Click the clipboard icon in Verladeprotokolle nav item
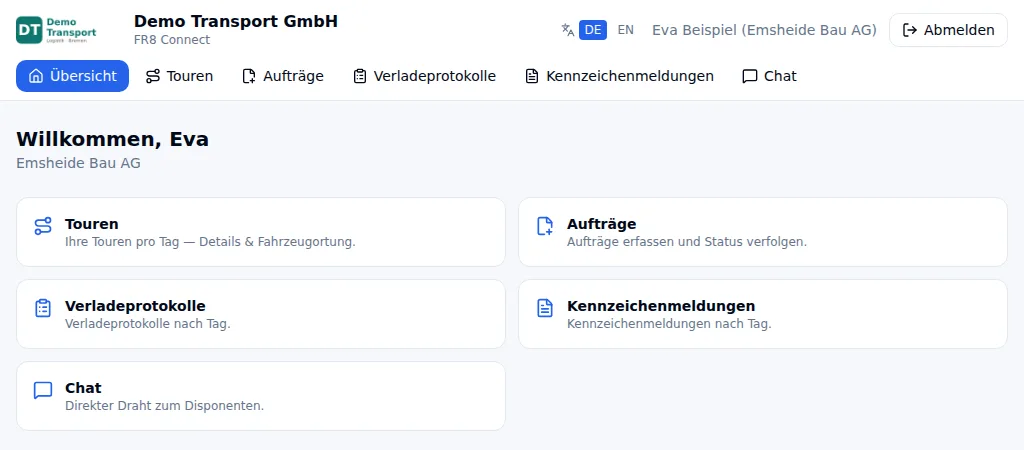 (359, 76)
